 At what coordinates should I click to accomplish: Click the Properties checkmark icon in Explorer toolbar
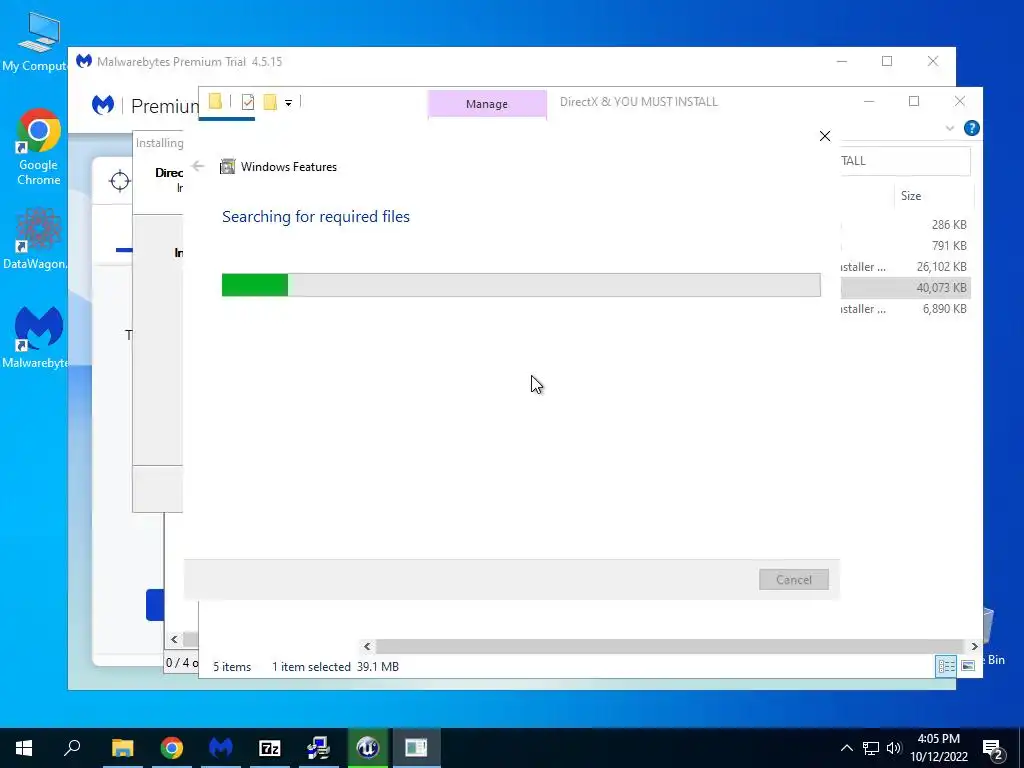pos(248,102)
